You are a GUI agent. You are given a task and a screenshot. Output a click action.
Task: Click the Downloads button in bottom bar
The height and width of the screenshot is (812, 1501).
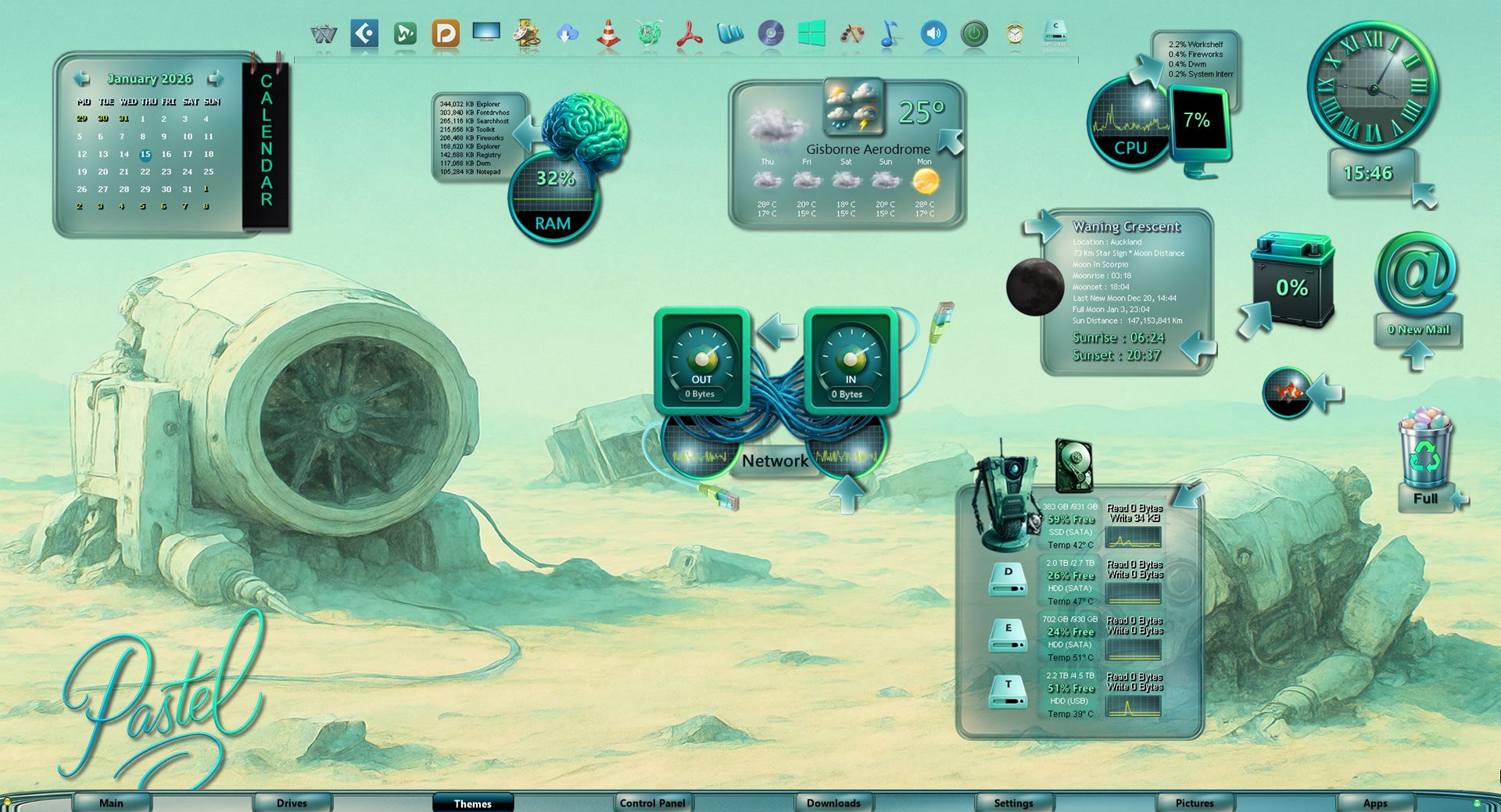(833, 803)
